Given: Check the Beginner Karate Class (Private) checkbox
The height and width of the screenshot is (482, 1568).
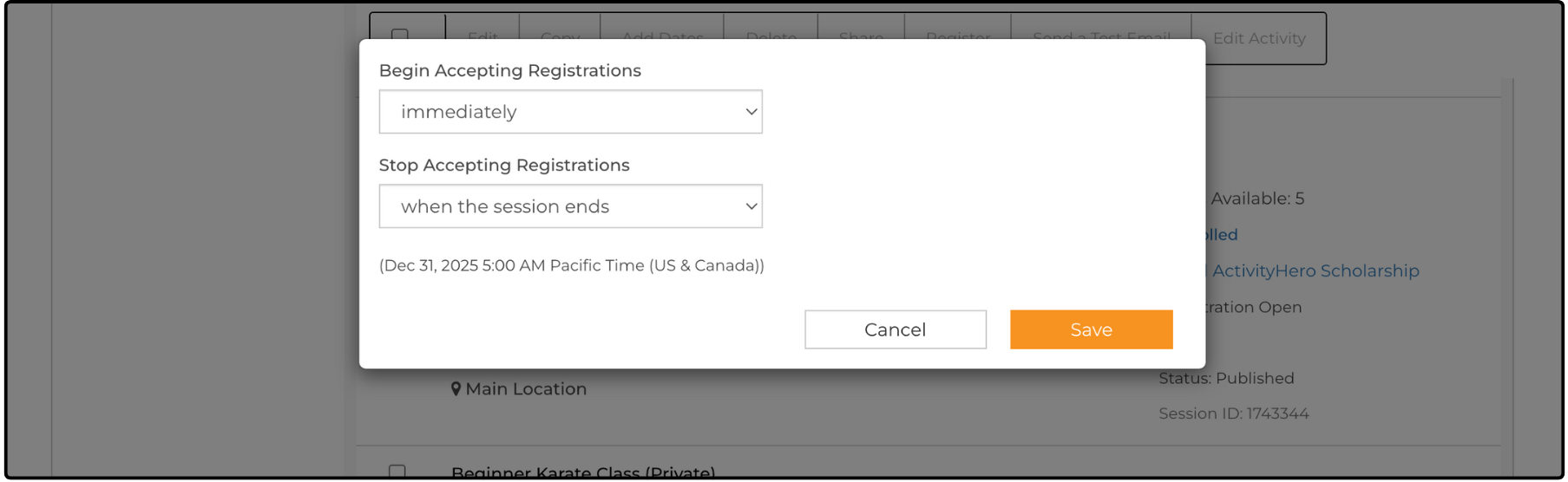Looking at the screenshot, I should click(x=397, y=472).
